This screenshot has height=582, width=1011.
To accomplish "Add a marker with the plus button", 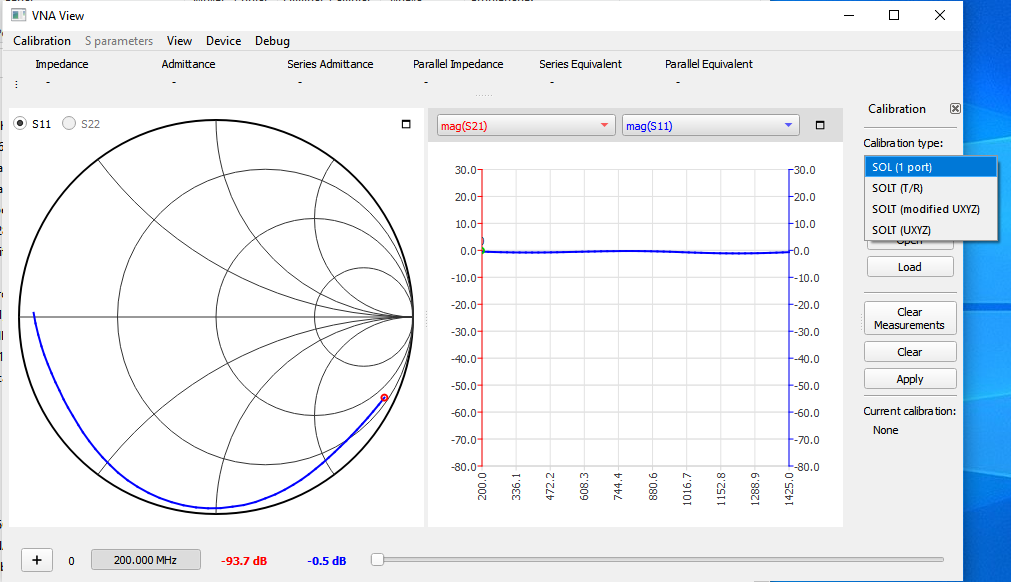I will pyautogui.click(x=37, y=560).
